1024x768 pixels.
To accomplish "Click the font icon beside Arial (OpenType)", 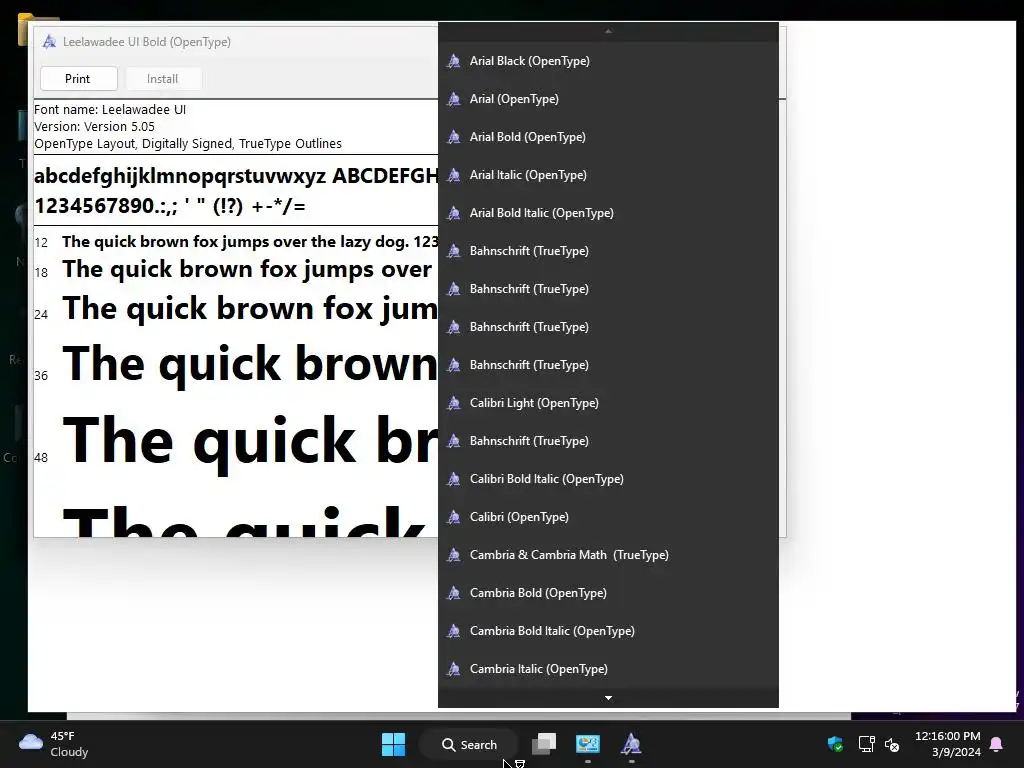I will (454, 99).
